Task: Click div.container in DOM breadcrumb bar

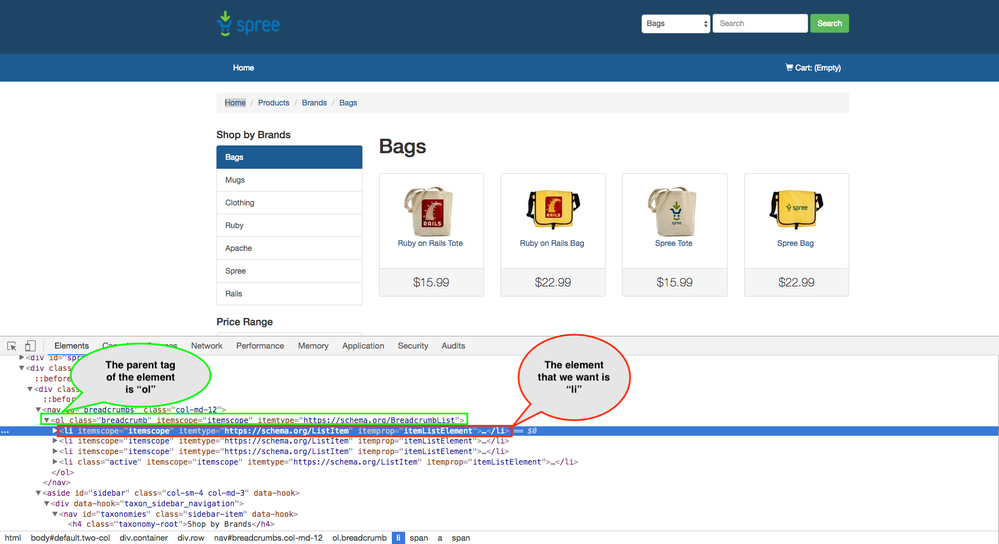Action: pyautogui.click(x=143, y=538)
